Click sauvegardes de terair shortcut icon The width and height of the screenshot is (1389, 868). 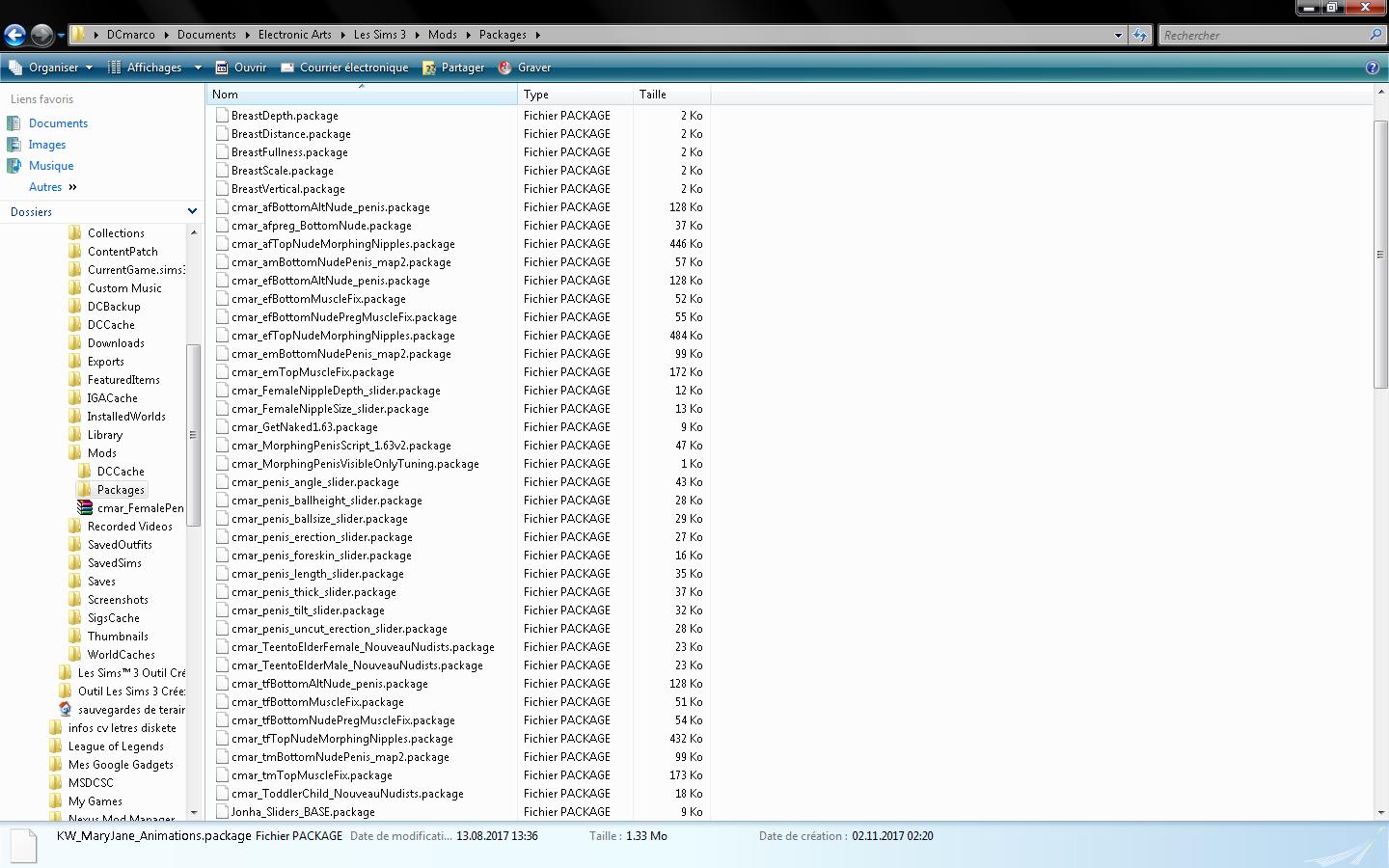pos(66,710)
